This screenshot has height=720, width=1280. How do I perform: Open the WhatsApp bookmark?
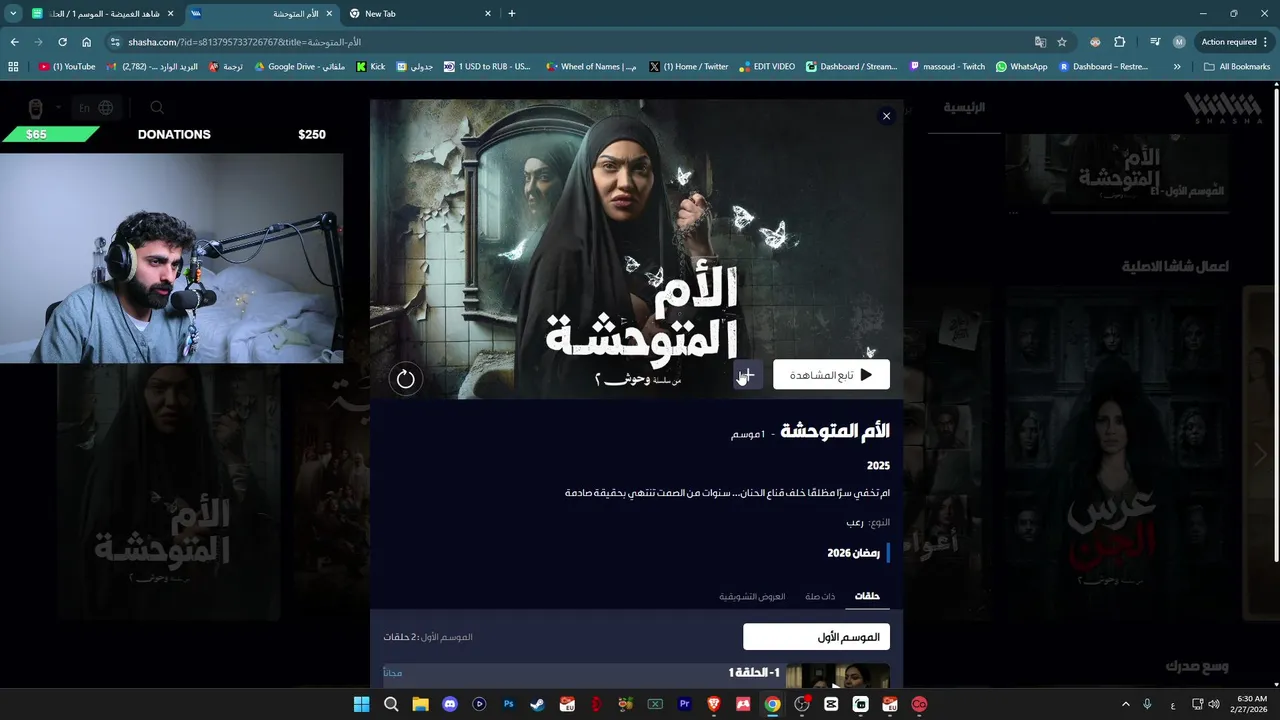tap(1021, 67)
